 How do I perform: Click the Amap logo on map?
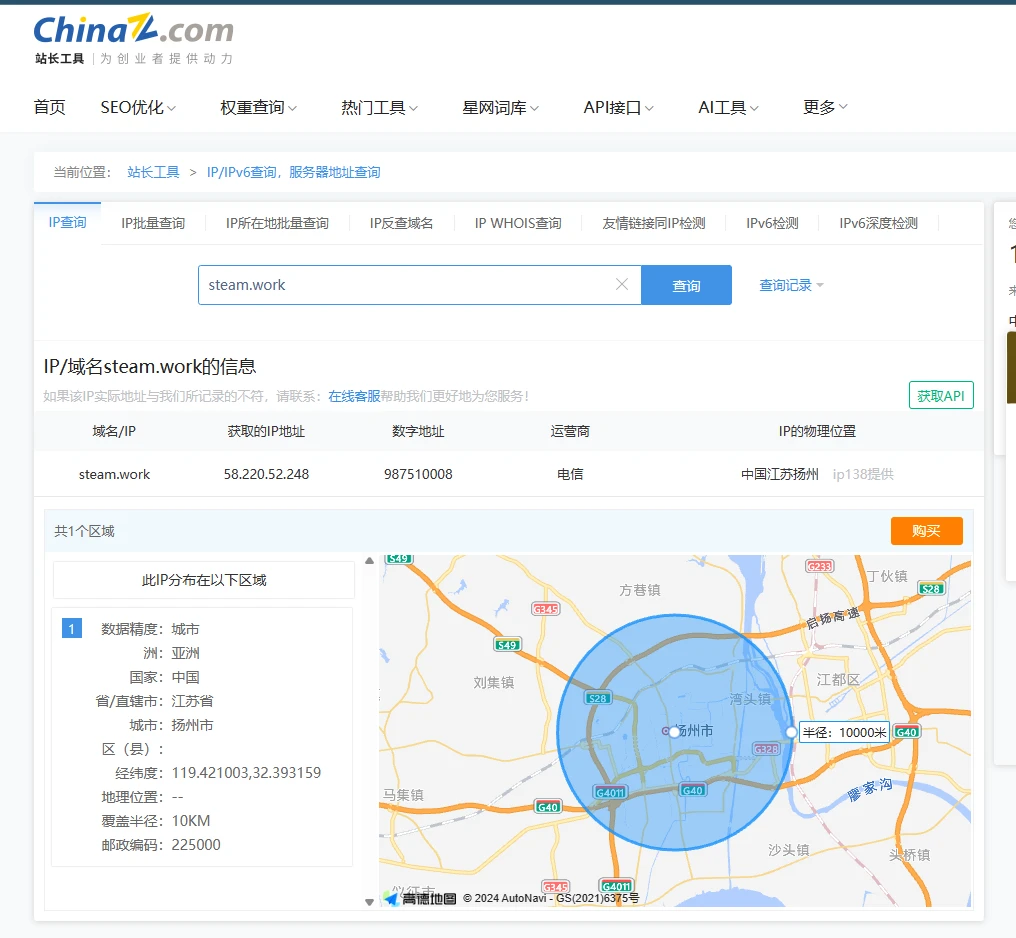coord(420,898)
